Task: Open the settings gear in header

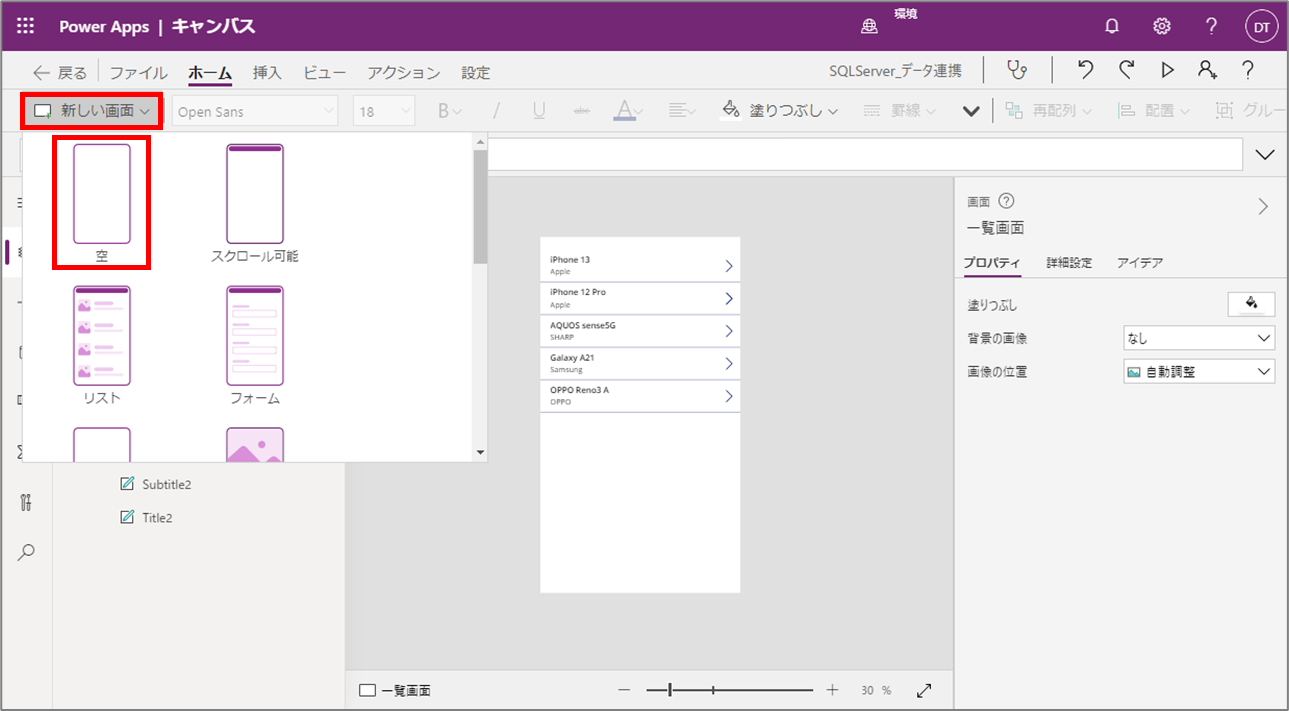Action: pos(1162,27)
